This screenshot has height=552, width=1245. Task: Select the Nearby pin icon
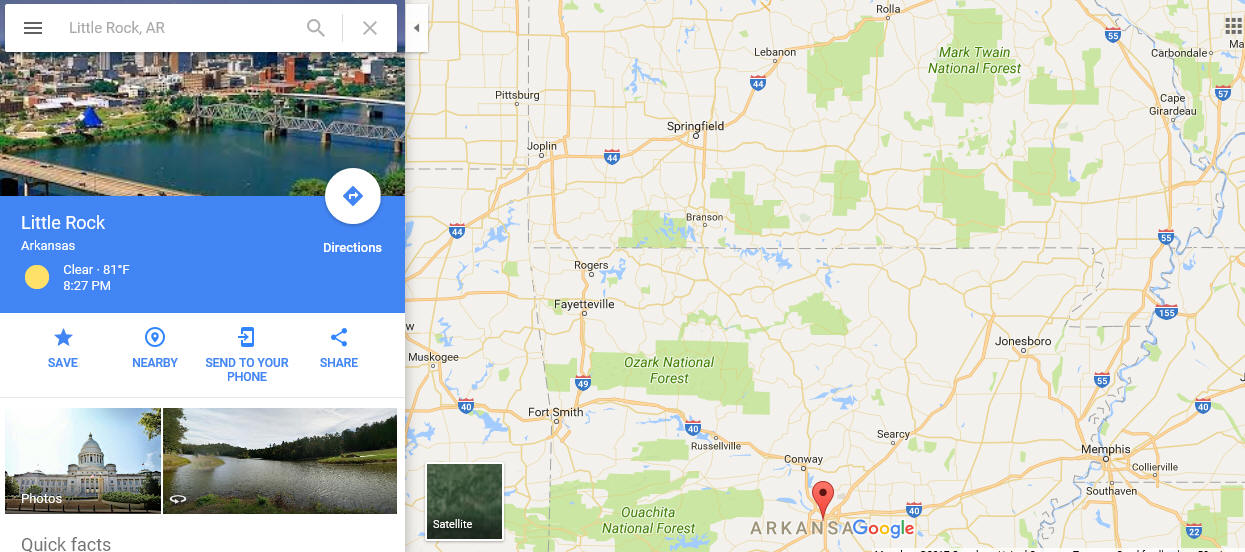(x=155, y=337)
